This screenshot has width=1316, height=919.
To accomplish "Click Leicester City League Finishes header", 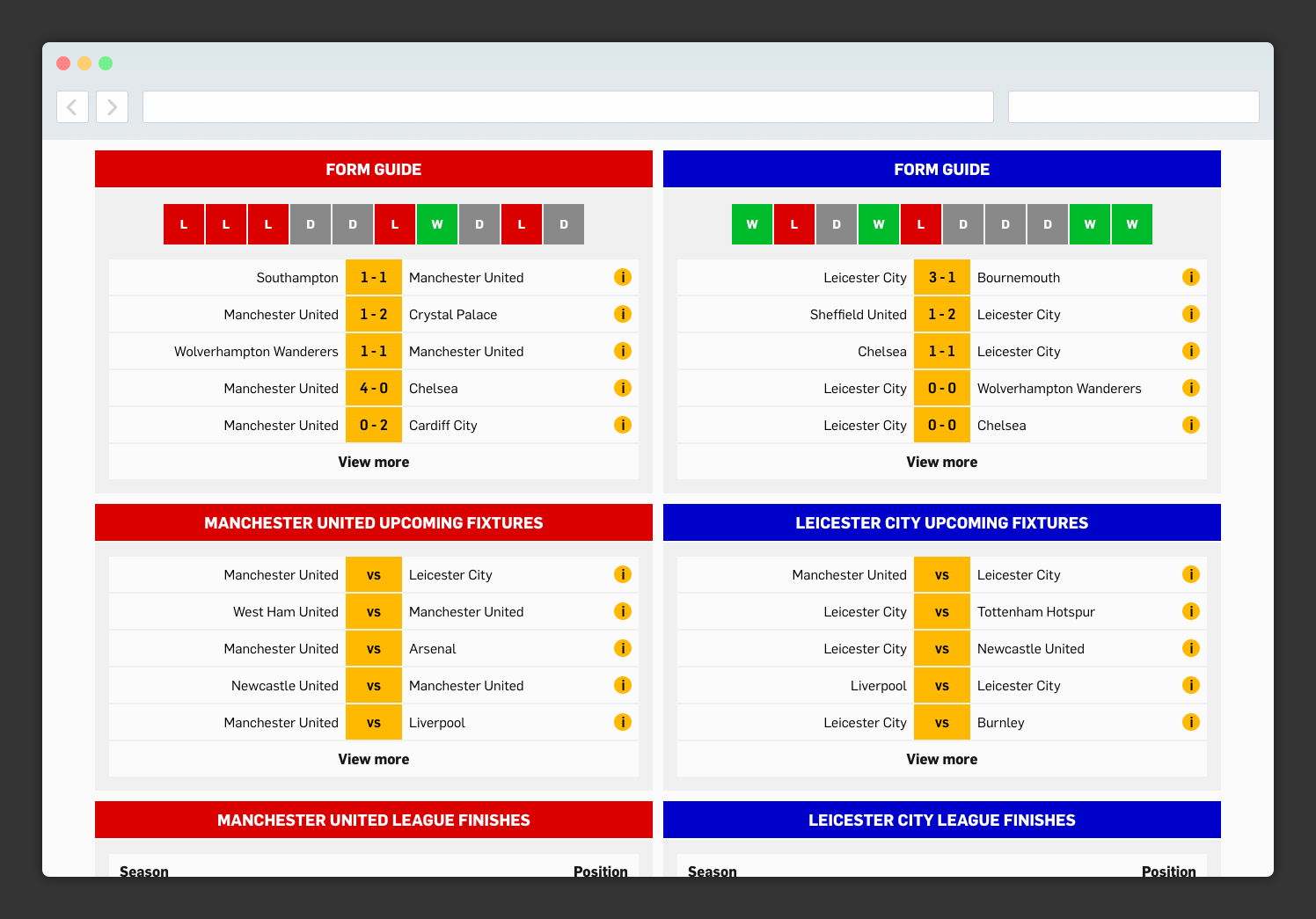I will click(942, 820).
